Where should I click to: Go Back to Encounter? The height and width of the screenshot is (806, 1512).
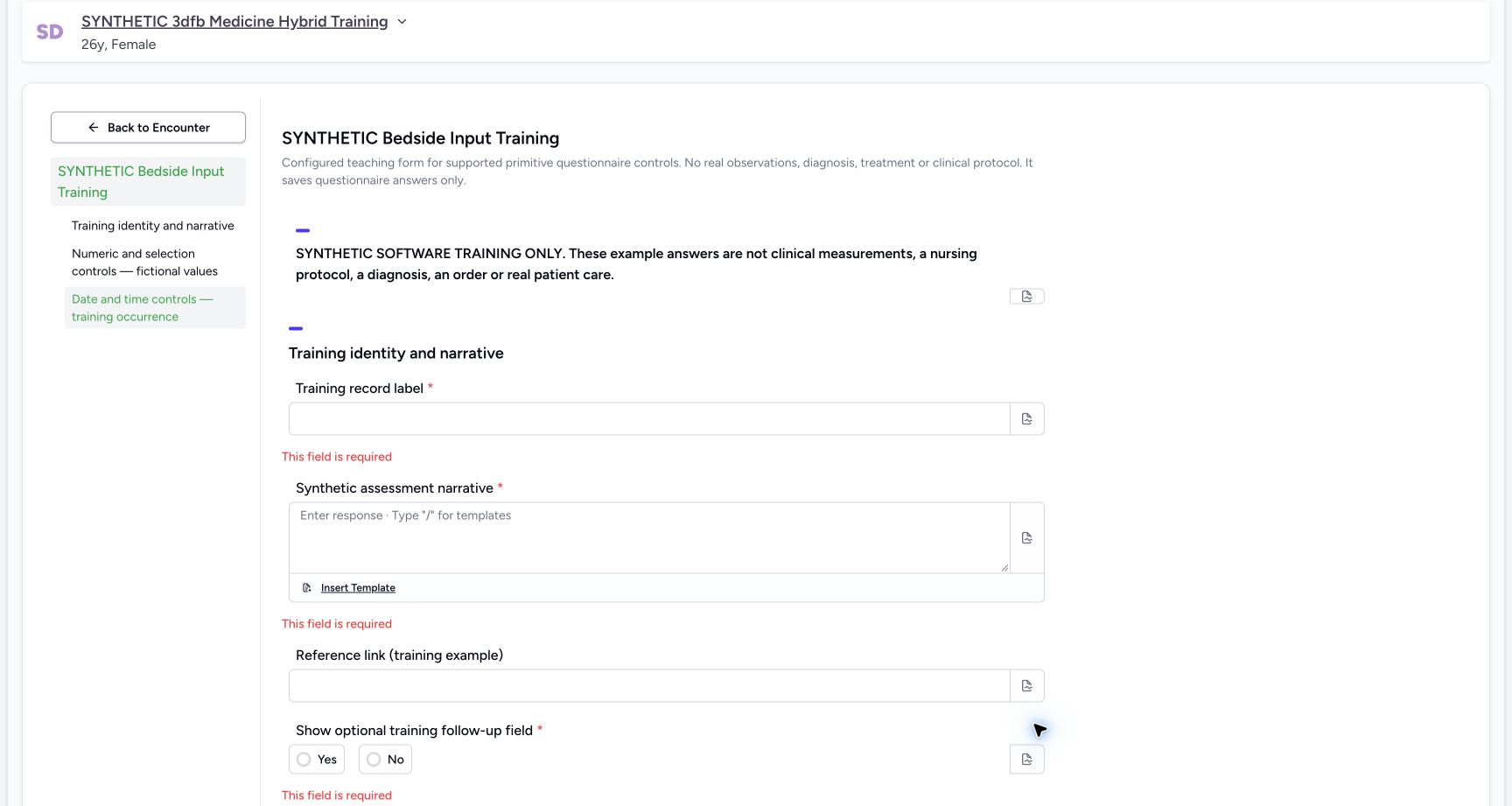click(x=148, y=128)
